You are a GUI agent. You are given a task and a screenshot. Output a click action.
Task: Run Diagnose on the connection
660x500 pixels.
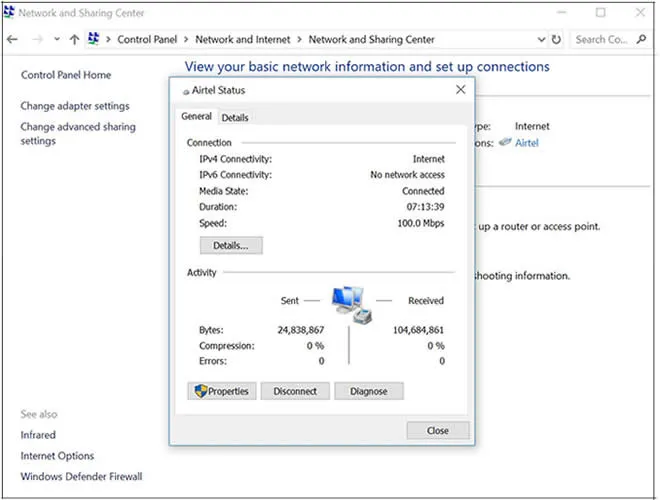(x=368, y=391)
